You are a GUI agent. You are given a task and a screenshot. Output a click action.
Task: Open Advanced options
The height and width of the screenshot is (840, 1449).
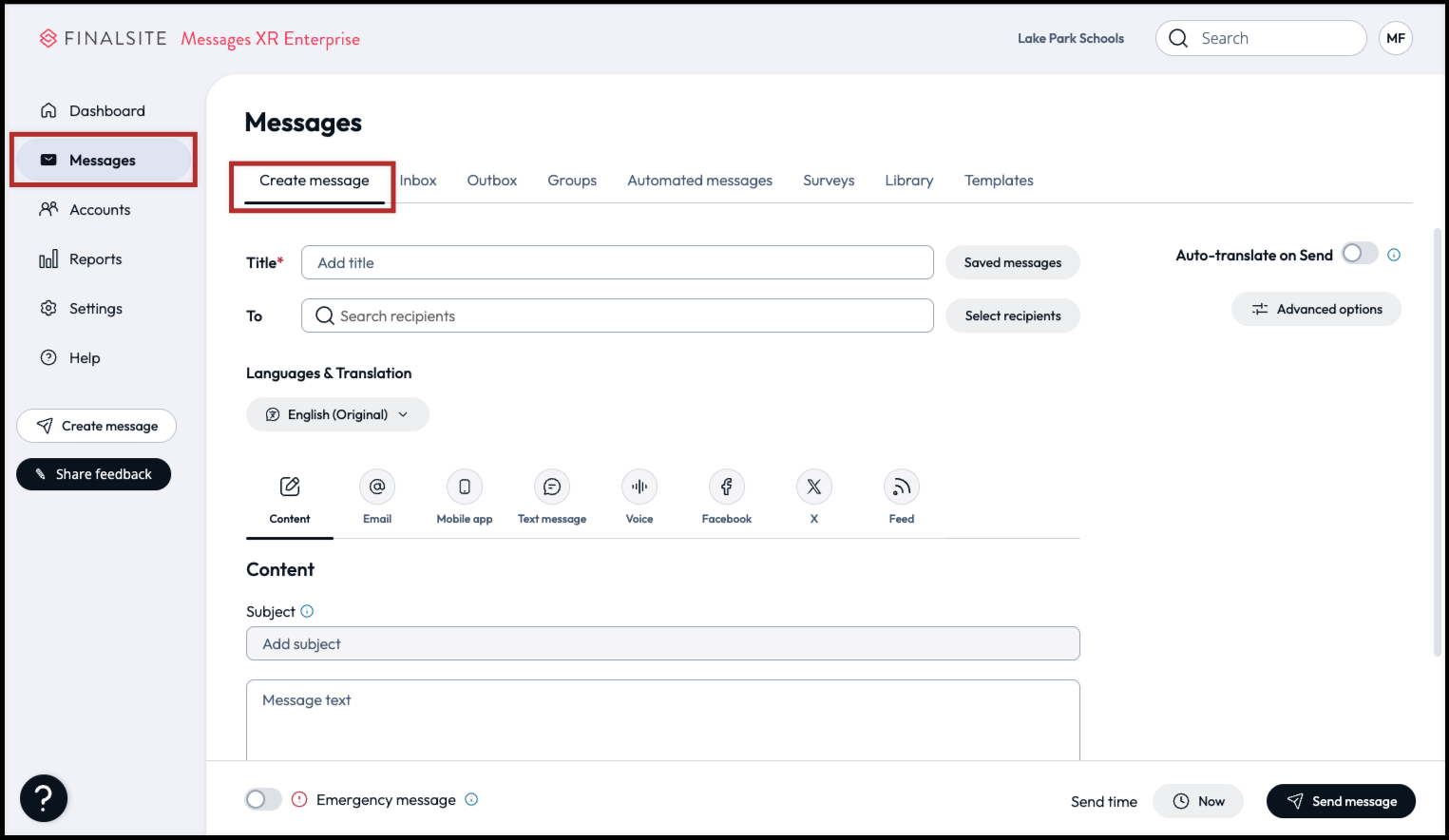[1316, 309]
